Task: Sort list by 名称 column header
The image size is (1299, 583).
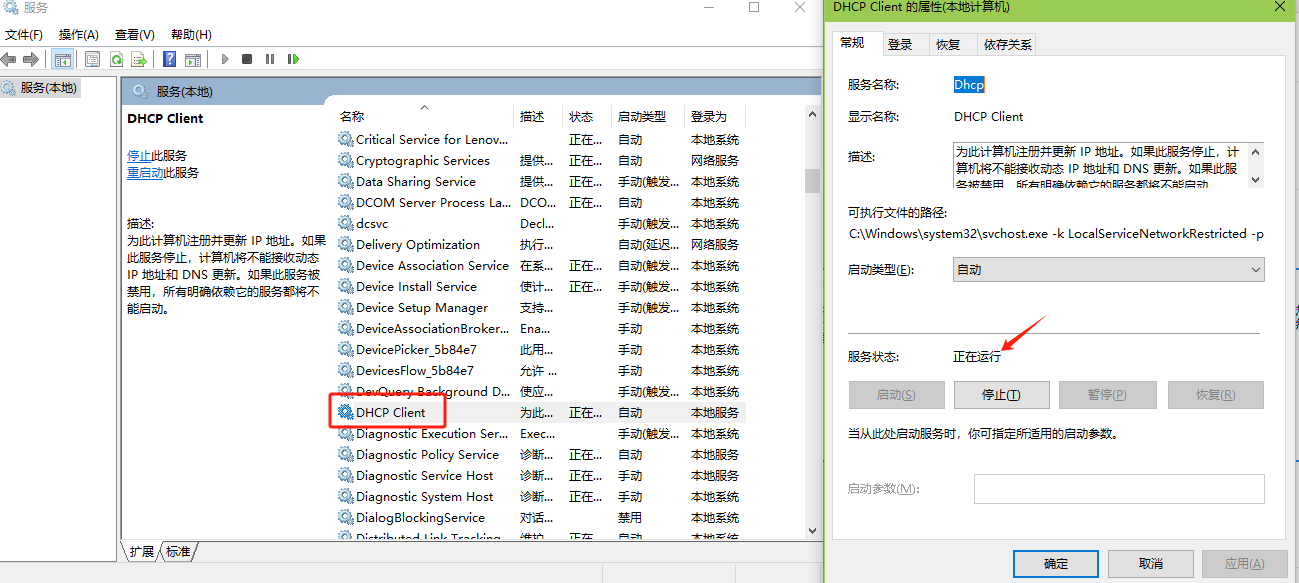Action: [352, 117]
